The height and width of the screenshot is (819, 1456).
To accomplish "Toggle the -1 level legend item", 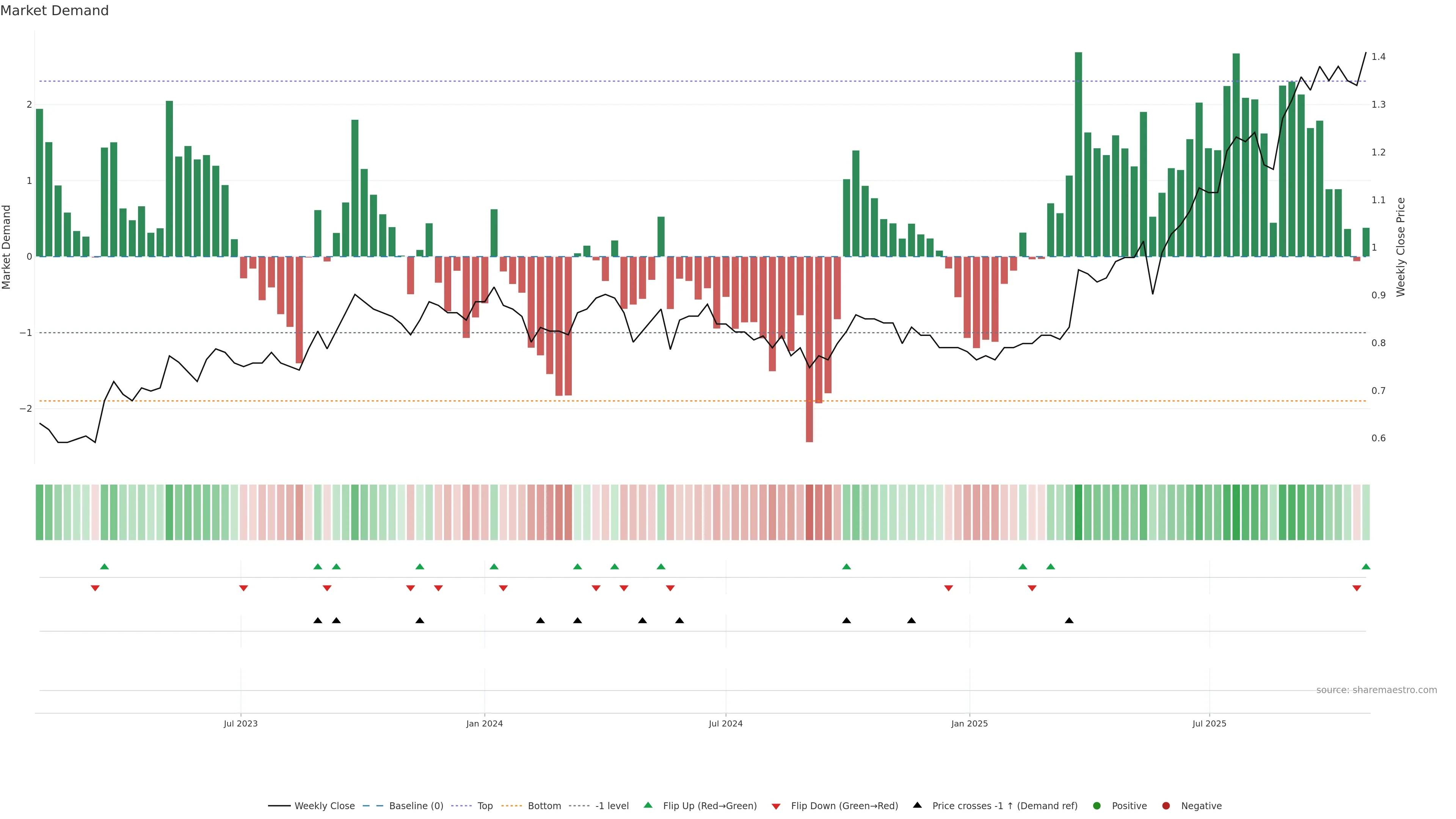I will coord(612,806).
